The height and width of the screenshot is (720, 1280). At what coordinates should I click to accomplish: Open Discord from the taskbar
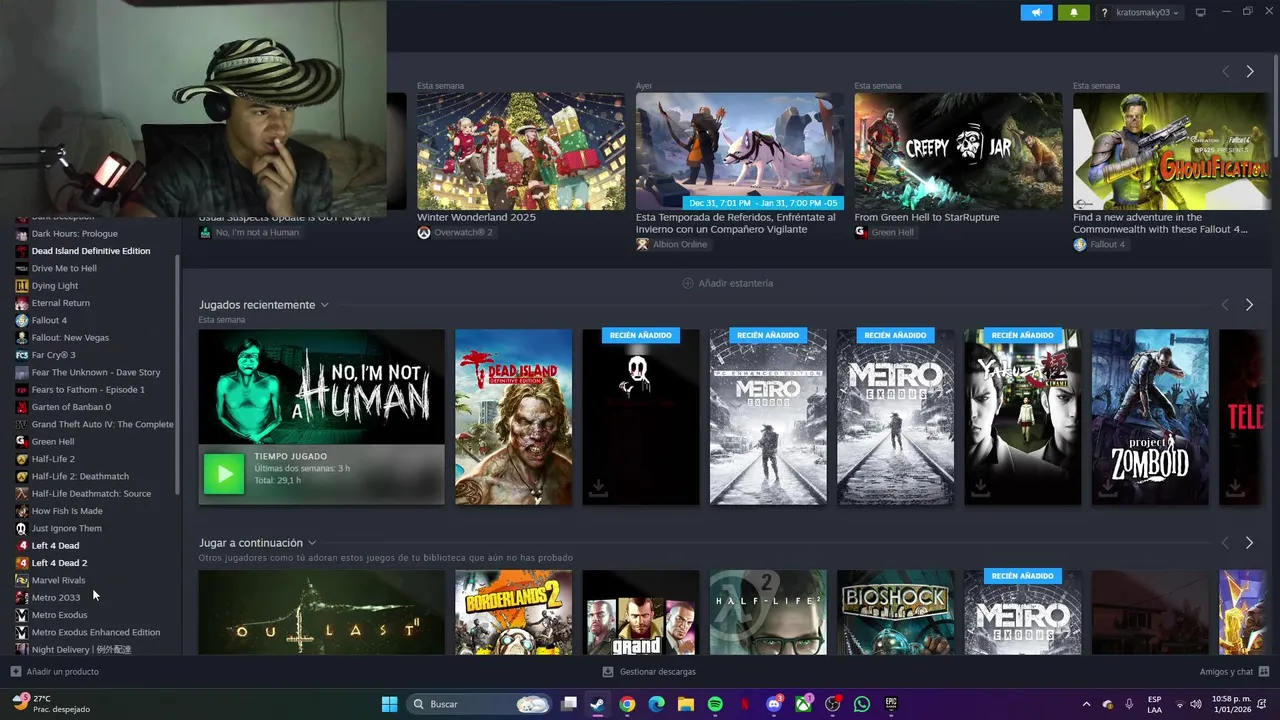coord(774,704)
